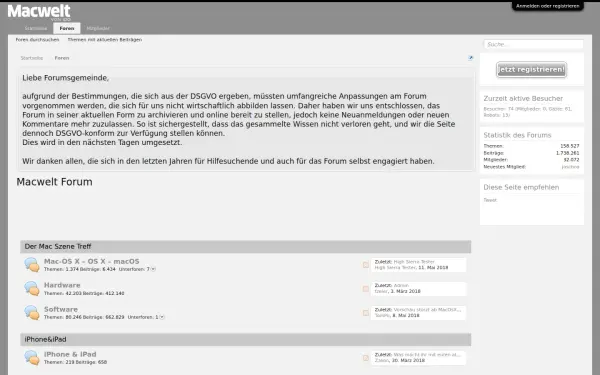The width and height of the screenshot is (600, 375).
Task: Open latest High Sierra Tester thread link
Action: point(414,262)
